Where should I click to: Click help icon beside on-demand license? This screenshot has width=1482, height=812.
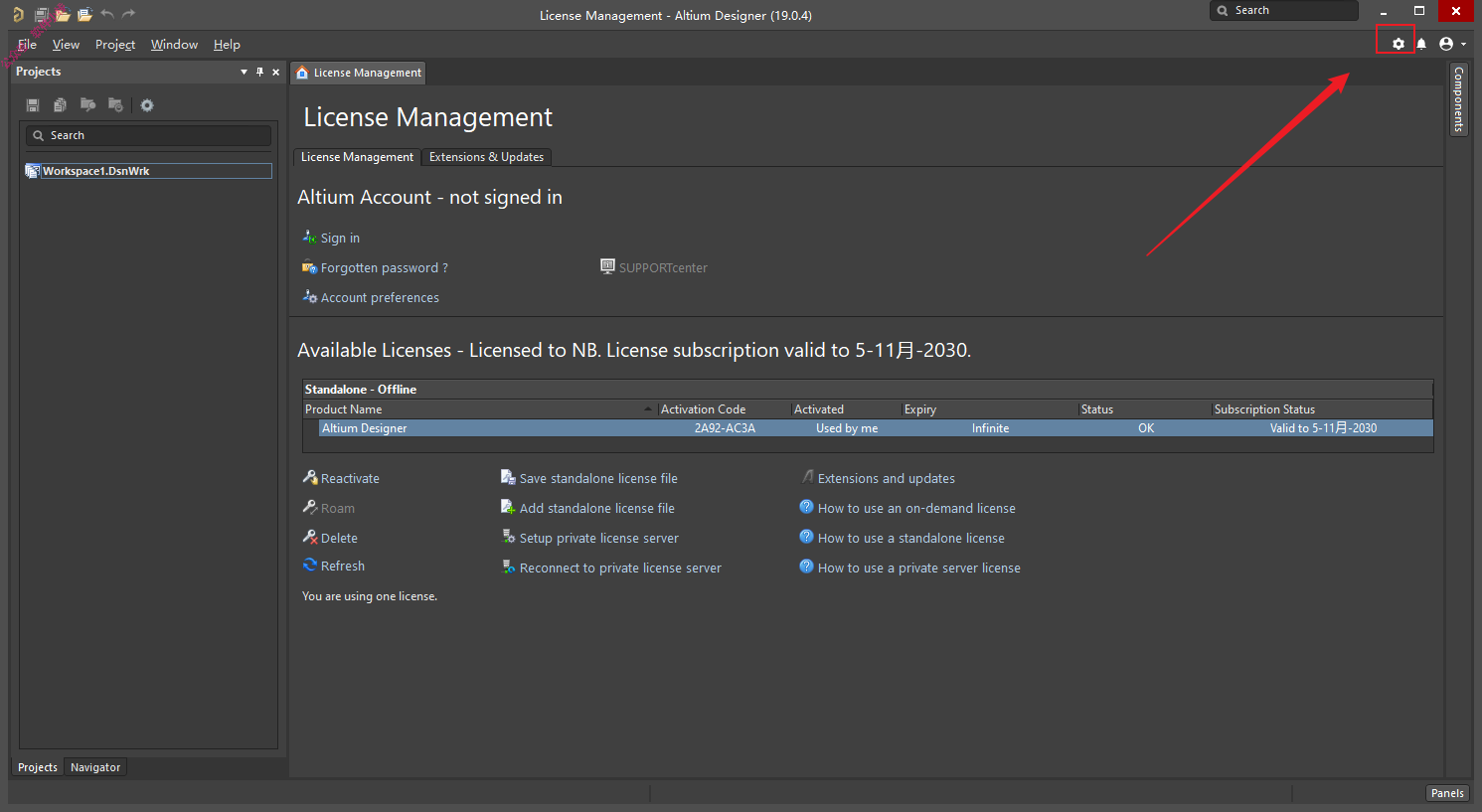806,507
